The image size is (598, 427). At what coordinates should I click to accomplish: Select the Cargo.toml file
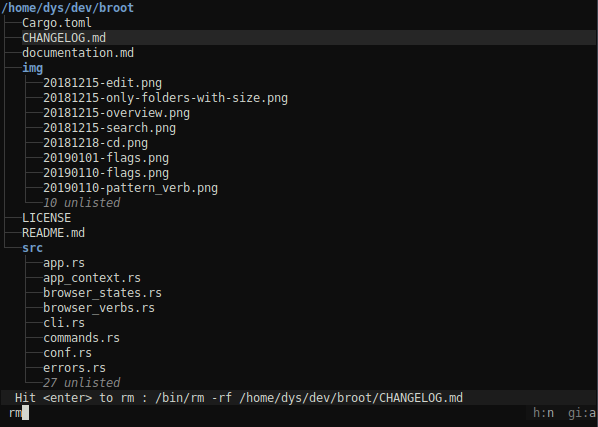coord(57,23)
